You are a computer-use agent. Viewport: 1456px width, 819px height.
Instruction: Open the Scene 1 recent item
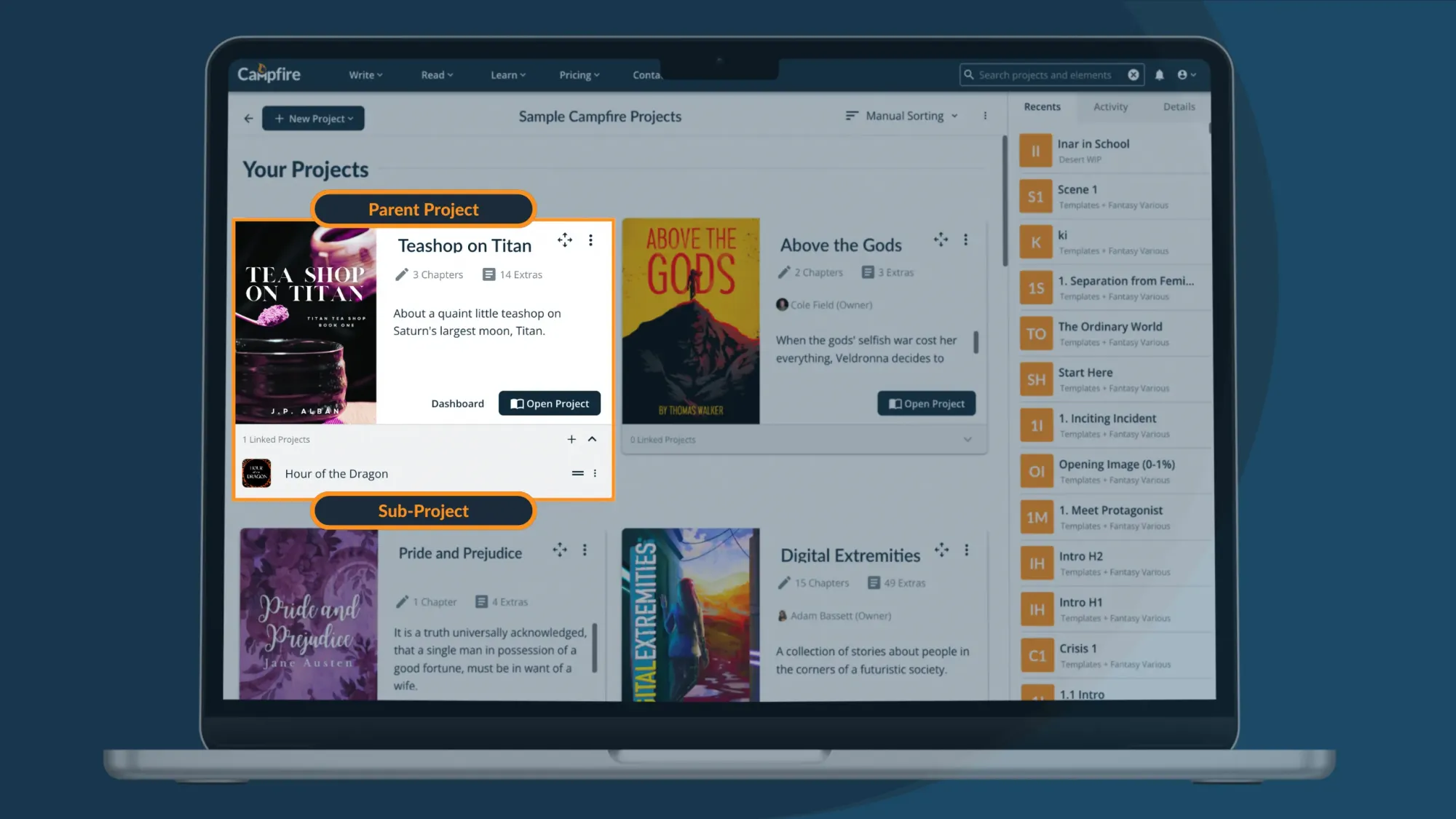tap(1114, 197)
